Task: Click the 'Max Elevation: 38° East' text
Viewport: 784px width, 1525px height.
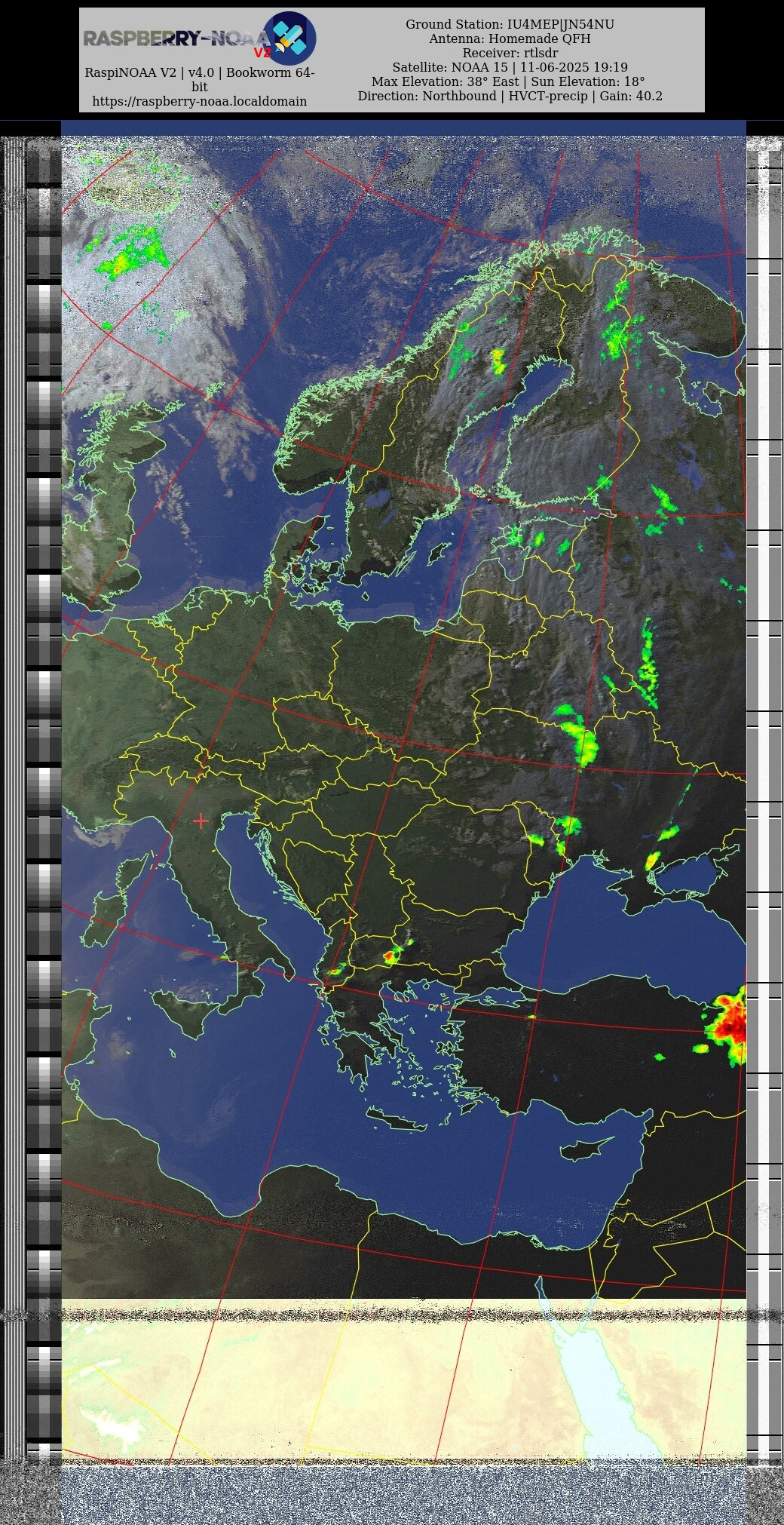Action: (x=445, y=81)
